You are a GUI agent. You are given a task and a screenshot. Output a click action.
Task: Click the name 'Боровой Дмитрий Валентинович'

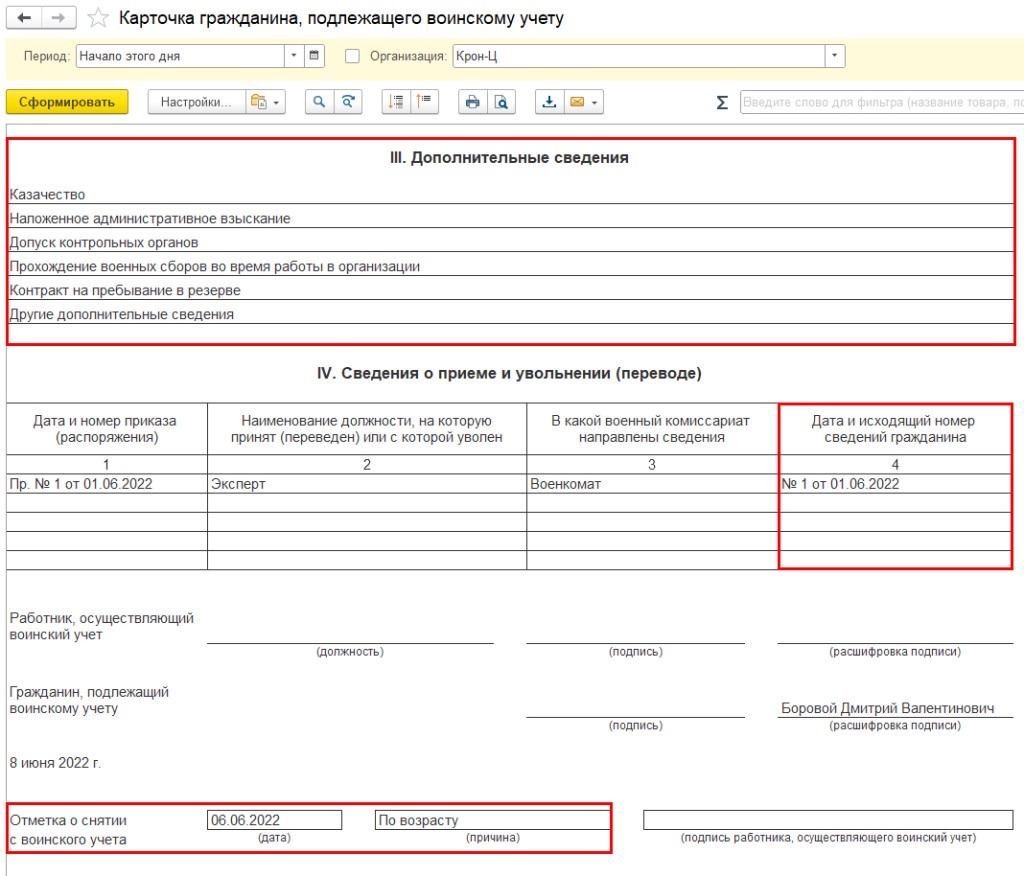888,708
